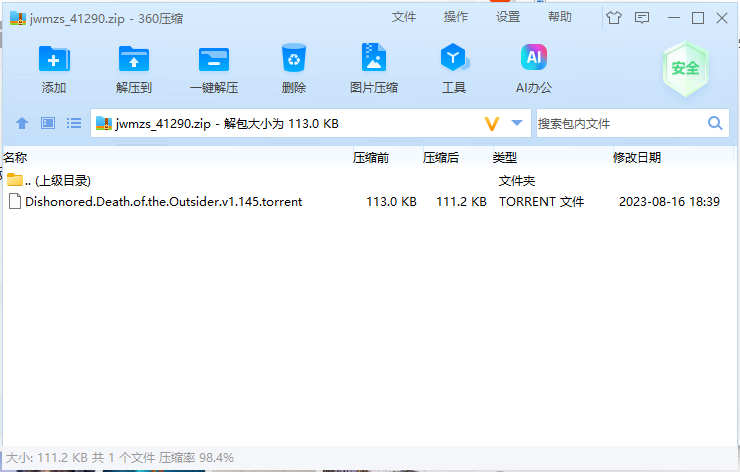Click the 添加 (Add) toolbar icon
Image resolution: width=740 pixels, height=472 pixels.
point(54,59)
